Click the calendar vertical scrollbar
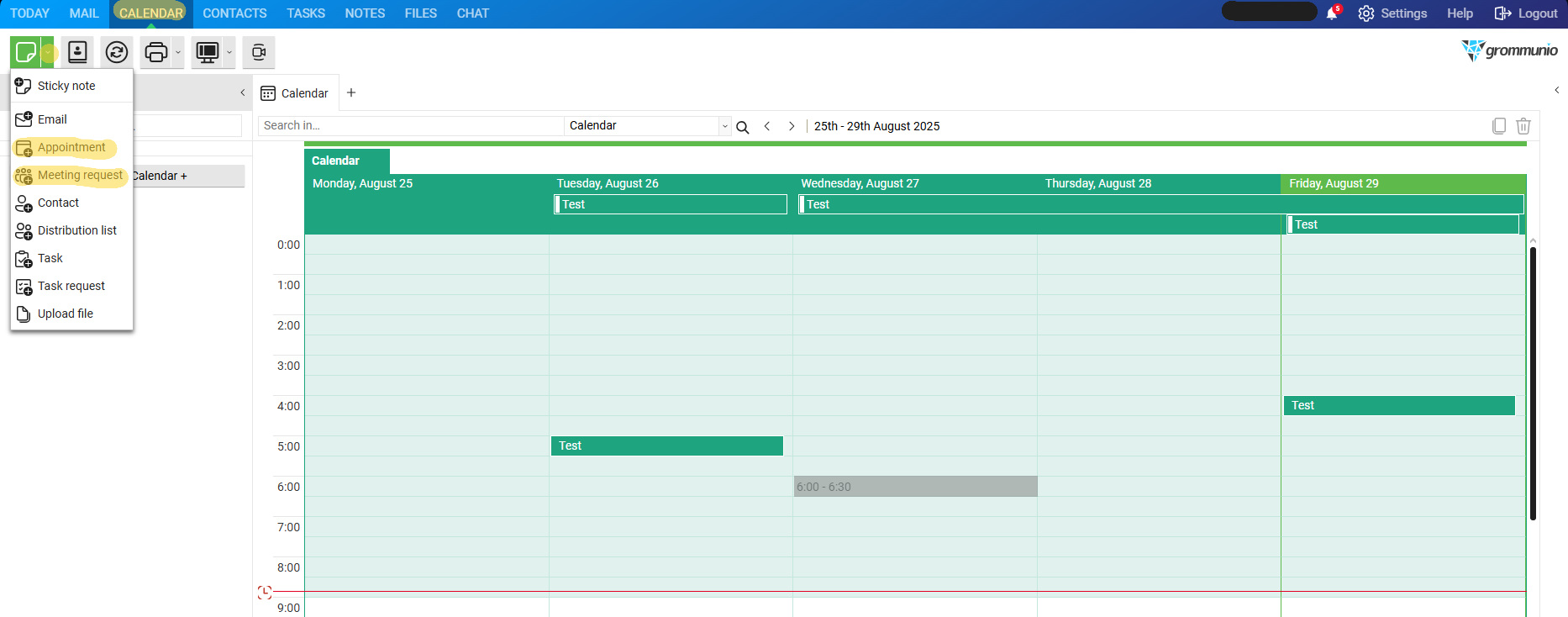The image size is (1568, 617). (1533, 383)
